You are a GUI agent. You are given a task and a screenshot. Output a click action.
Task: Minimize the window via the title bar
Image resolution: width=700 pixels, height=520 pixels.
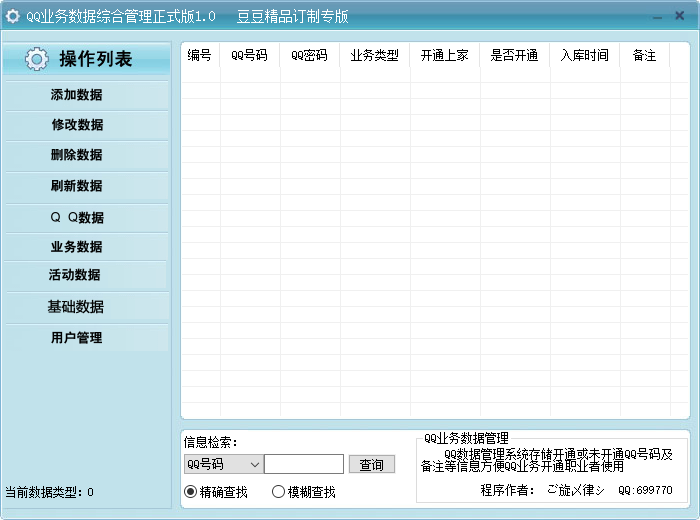[x=657, y=17]
